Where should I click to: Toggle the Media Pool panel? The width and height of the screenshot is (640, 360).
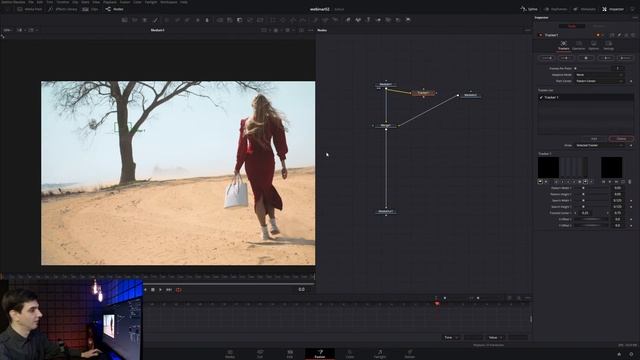click(29, 9)
